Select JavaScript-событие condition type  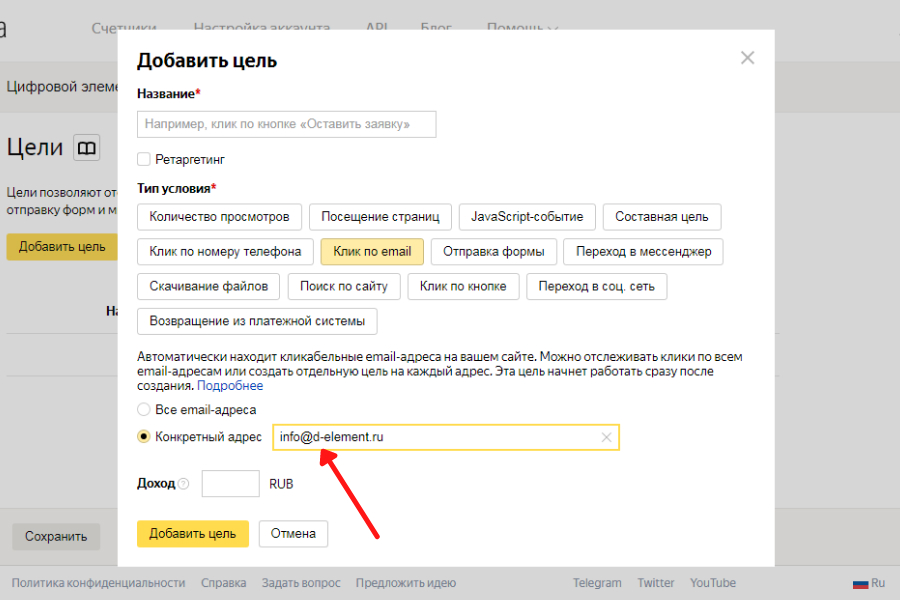click(527, 217)
